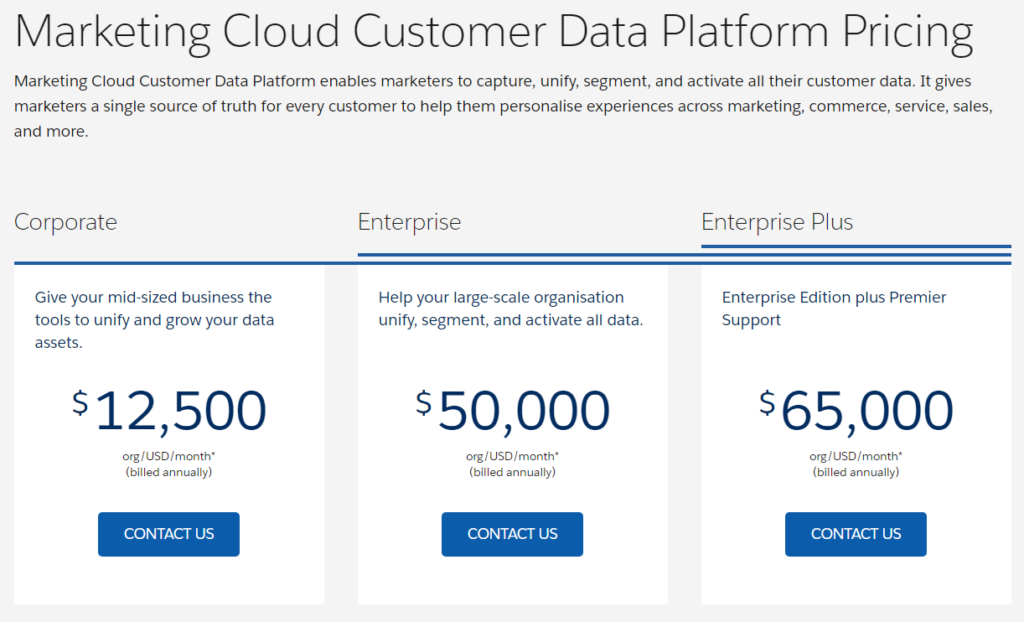Click CONTACT US under the Enterprise plan
Image resolution: width=1024 pixels, height=622 pixels.
pos(512,534)
